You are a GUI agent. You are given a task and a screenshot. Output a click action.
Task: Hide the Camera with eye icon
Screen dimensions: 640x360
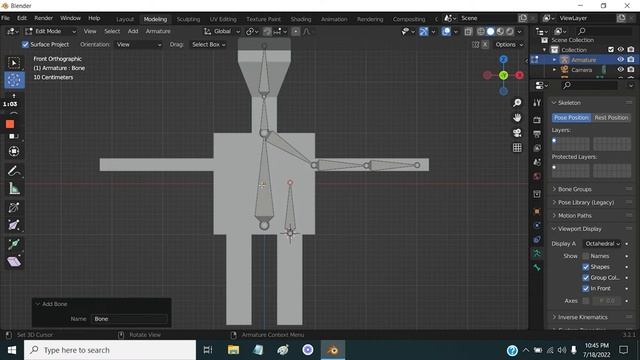tap(620, 70)
